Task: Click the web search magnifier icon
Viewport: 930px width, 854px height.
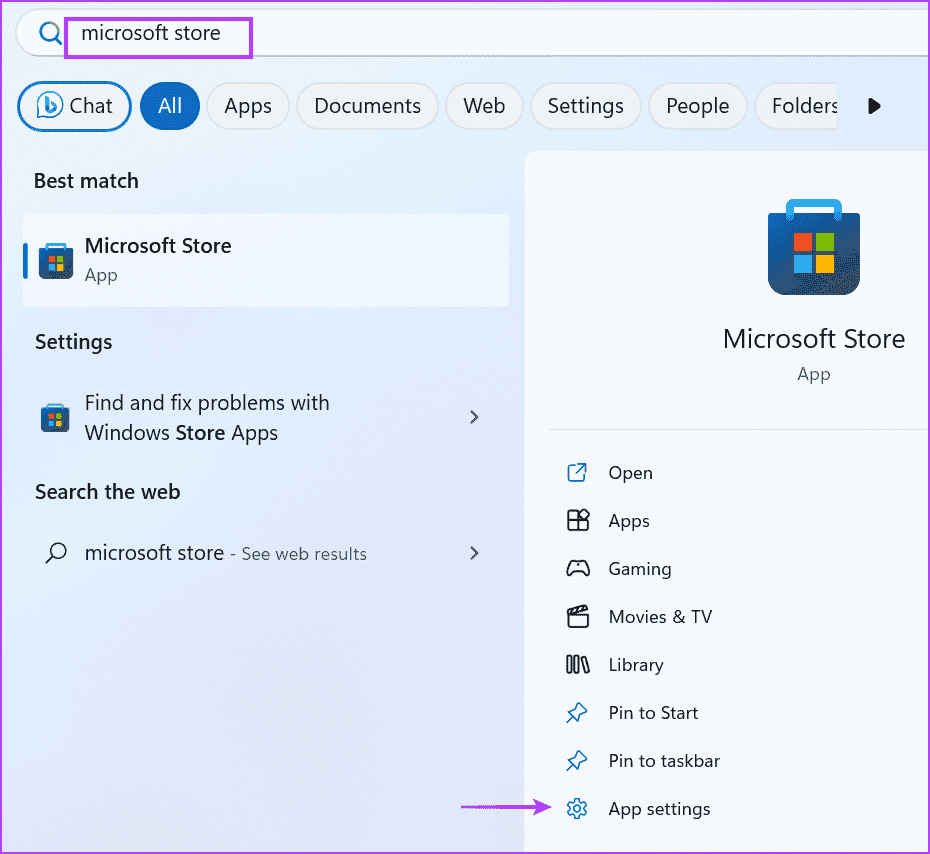Action: pos(56,553)
